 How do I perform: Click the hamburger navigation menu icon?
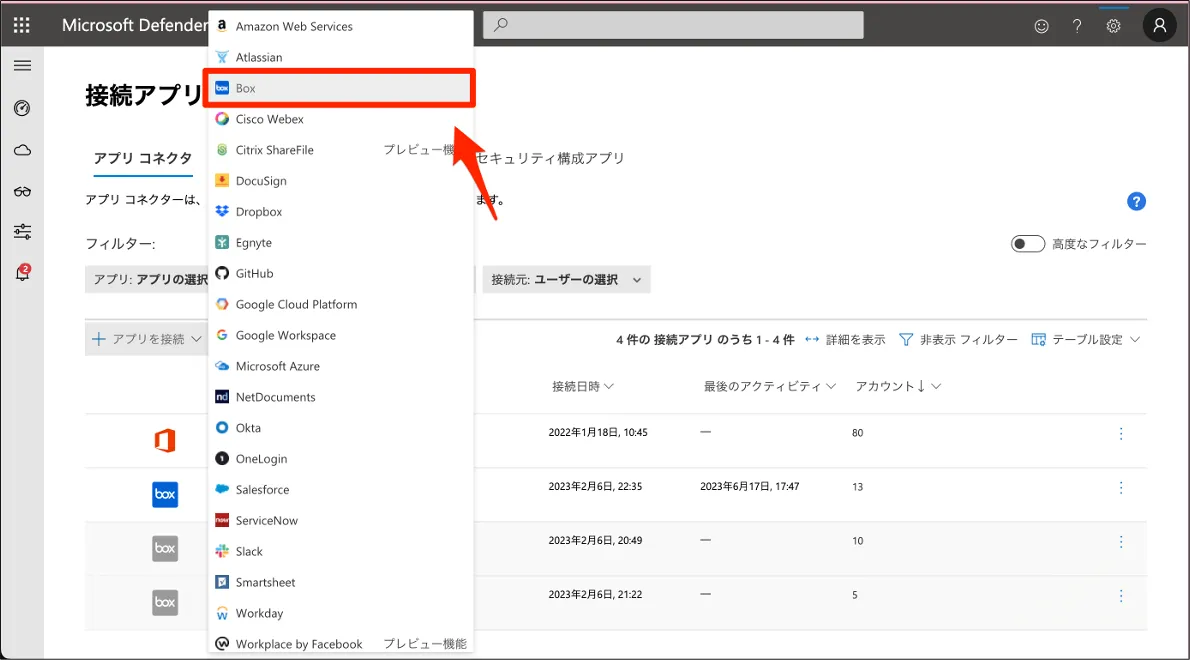coord(22,66)
